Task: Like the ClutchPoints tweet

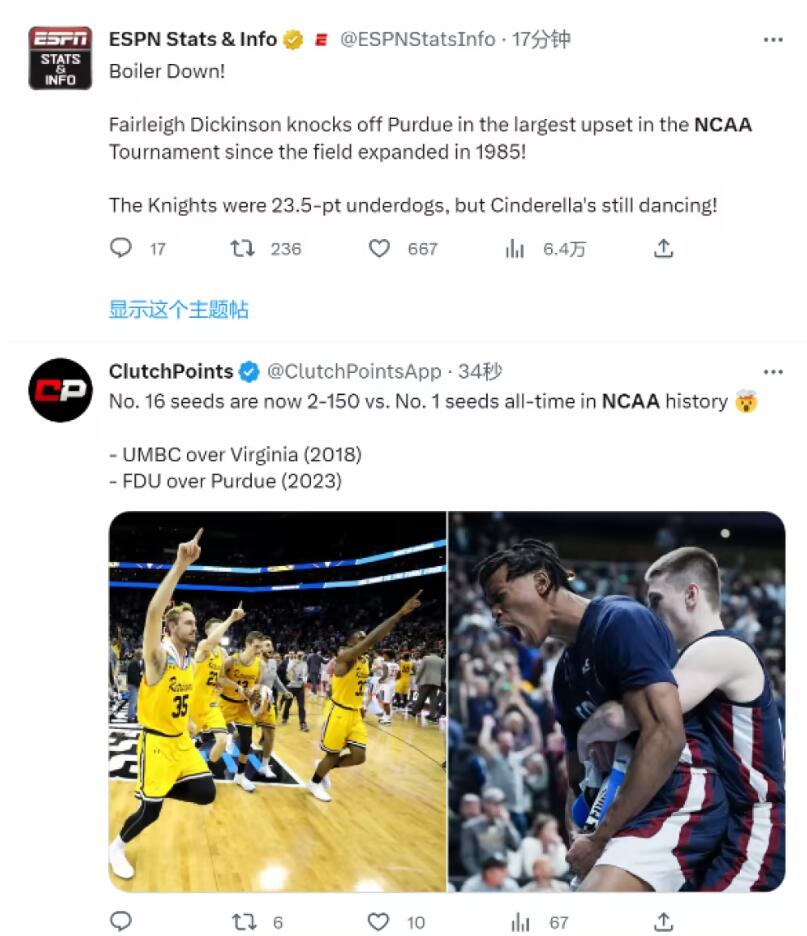Action: 380,921
